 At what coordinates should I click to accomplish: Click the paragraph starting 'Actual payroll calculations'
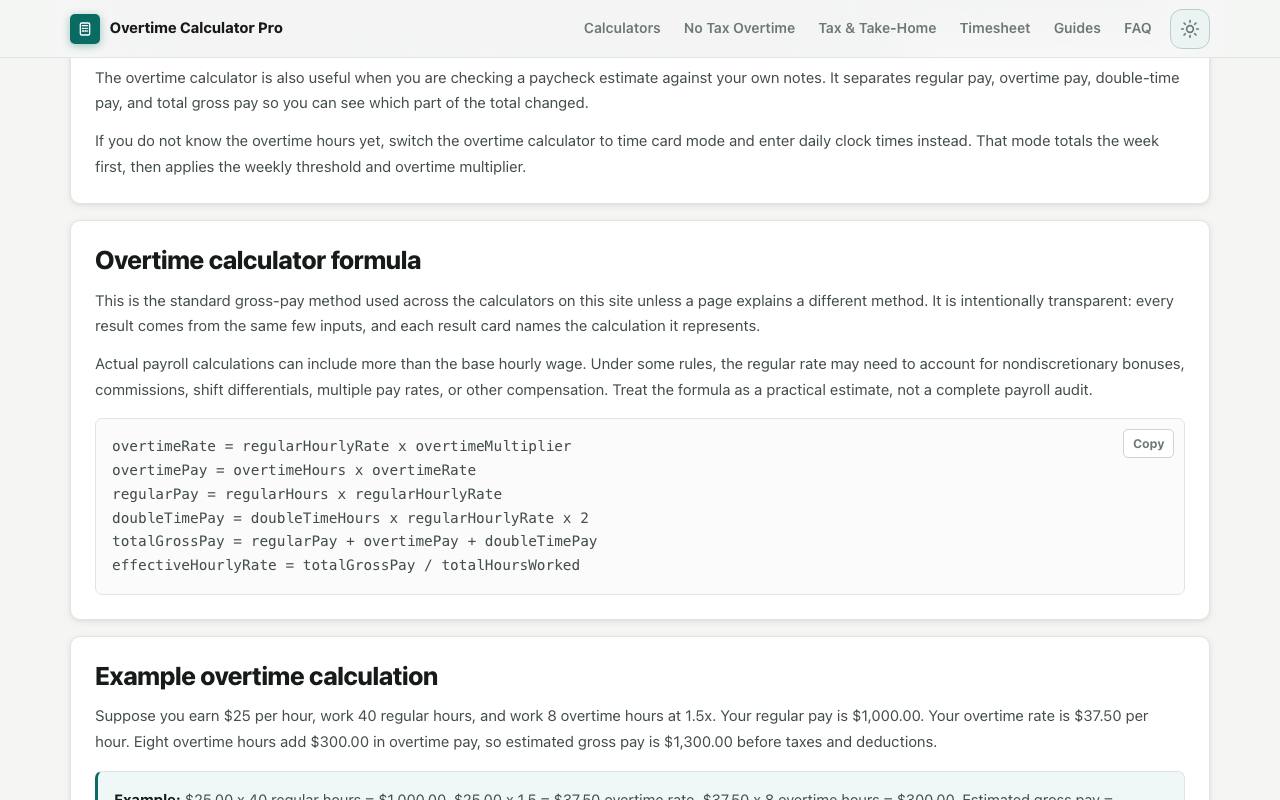[x=640, y=377]
